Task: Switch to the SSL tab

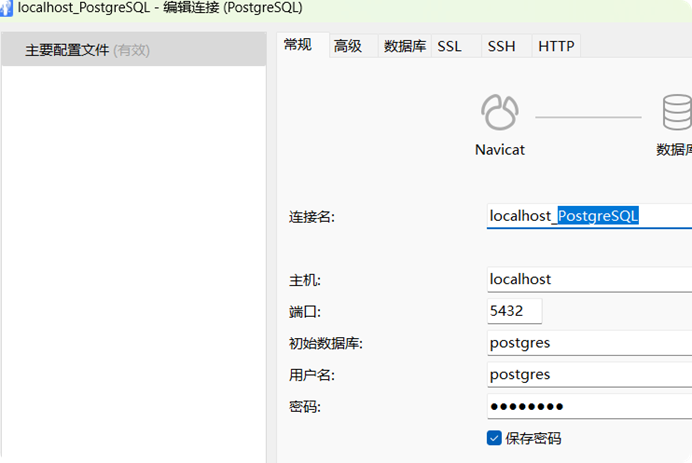Action: pyautogui.click(x=455, y=46)
